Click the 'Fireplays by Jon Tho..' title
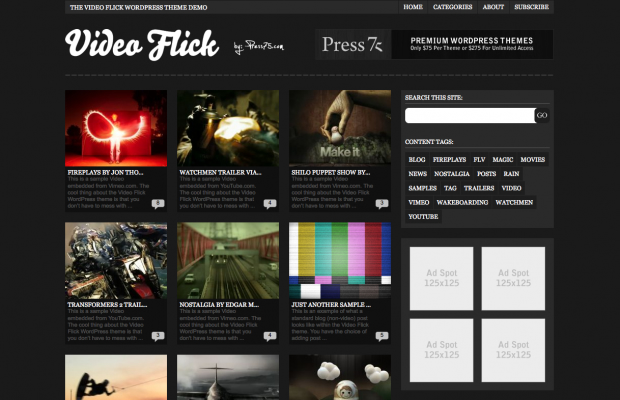The image size is (620, 400). click(x=106, y=173)
